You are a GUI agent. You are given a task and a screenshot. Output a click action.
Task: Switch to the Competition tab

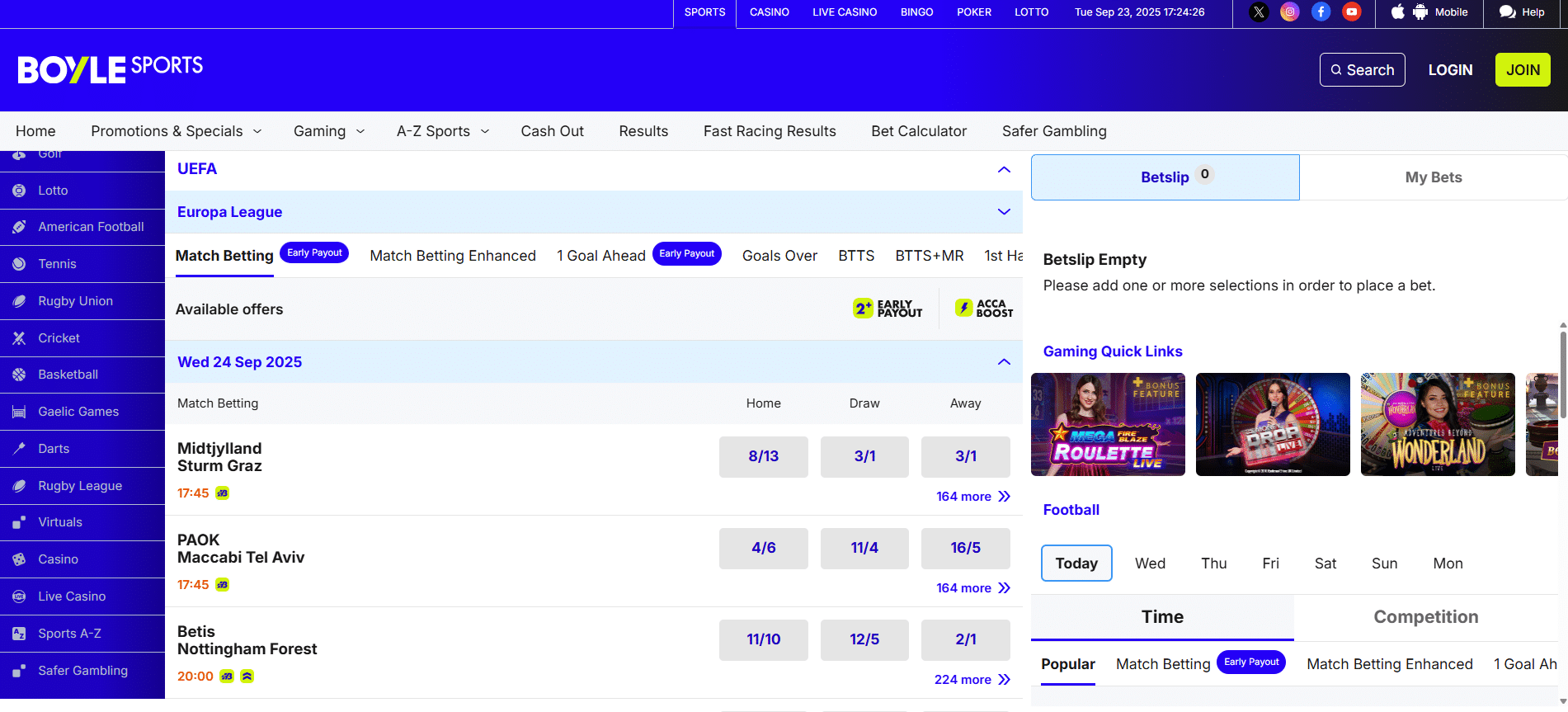pyautogui.click(x=1426, y=617)
